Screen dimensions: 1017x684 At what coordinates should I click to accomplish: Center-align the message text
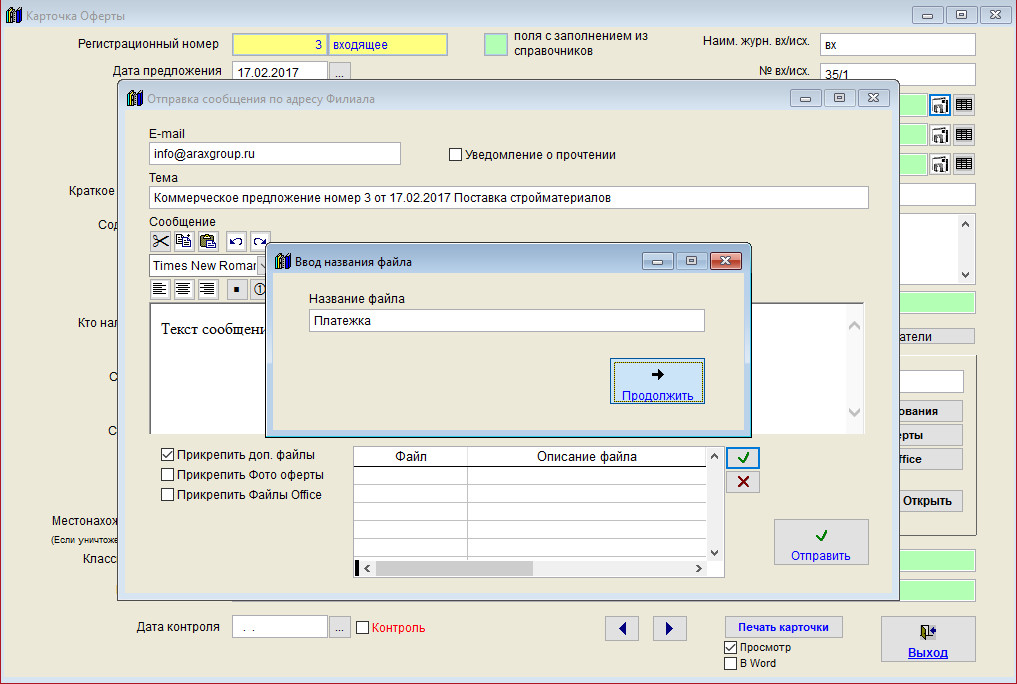[184, 289]
